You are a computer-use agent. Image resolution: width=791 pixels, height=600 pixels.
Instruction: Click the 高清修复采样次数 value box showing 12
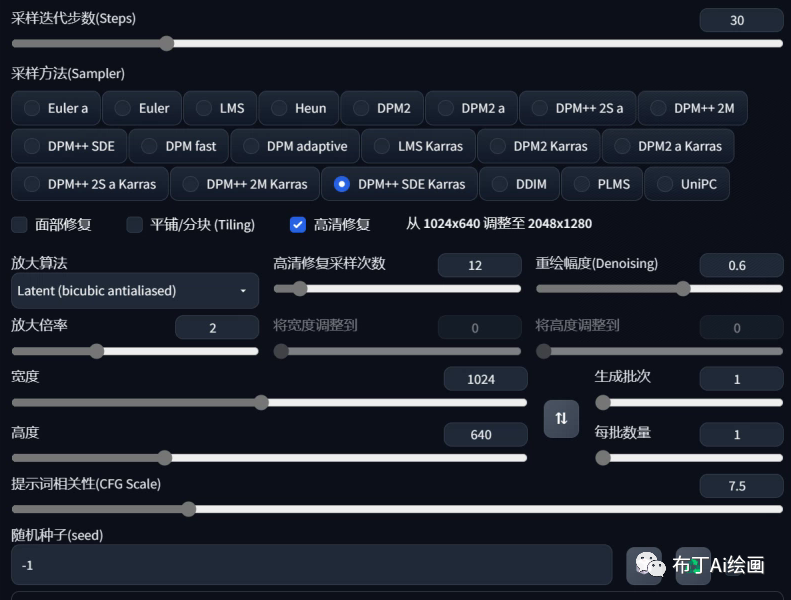(x=479, y=265)
